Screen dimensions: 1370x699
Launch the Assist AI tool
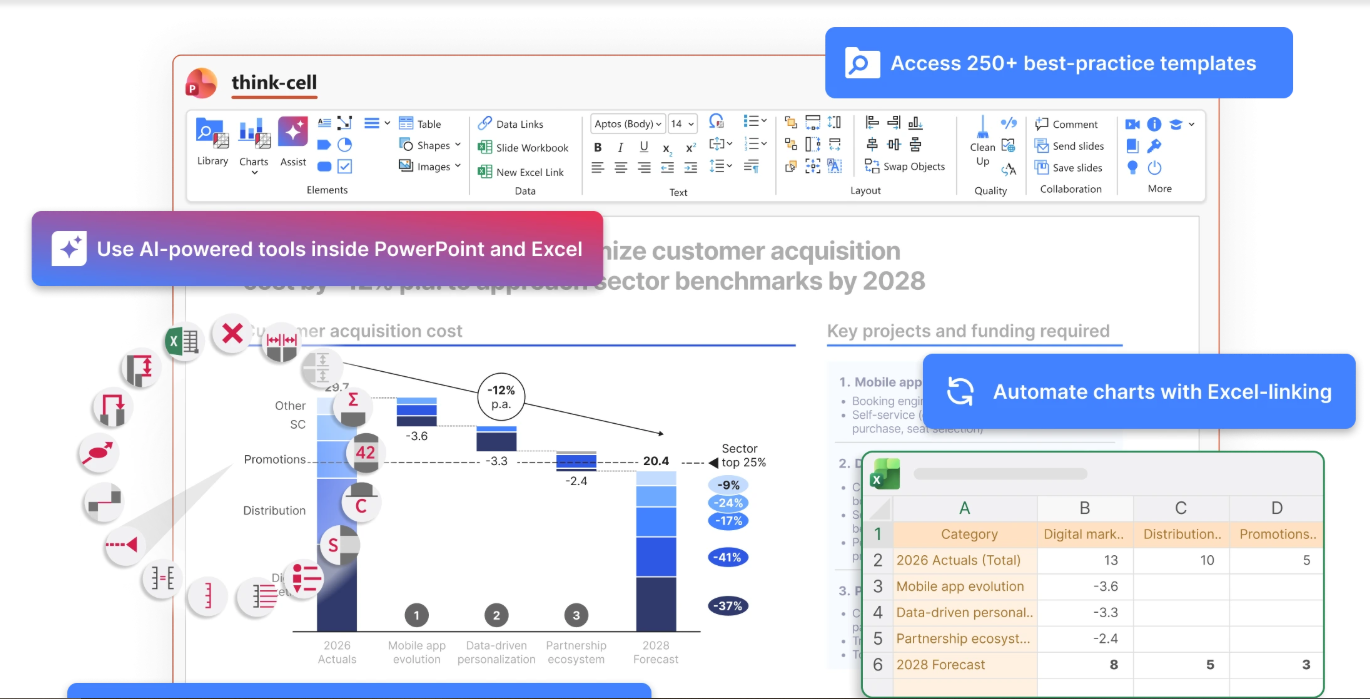(x=293, y=141)
